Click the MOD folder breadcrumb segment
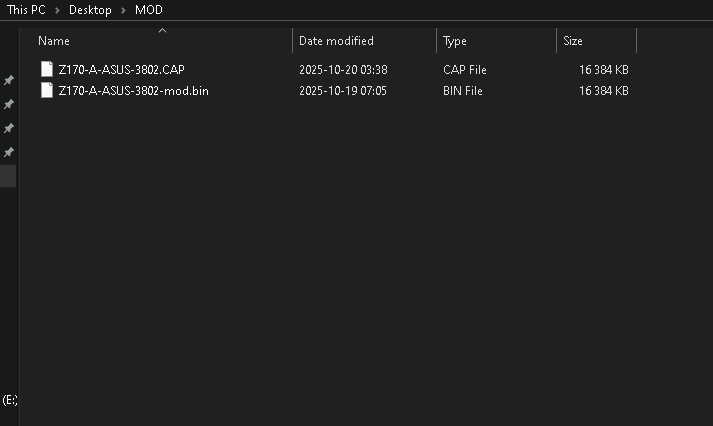Viewport: 713px width, 426px height. pos(148,10)
